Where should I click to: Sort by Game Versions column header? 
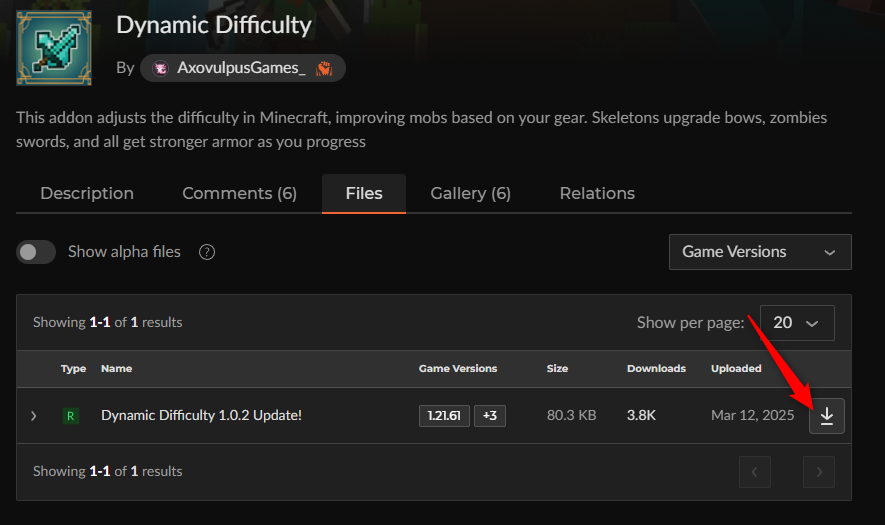(458, 369)
